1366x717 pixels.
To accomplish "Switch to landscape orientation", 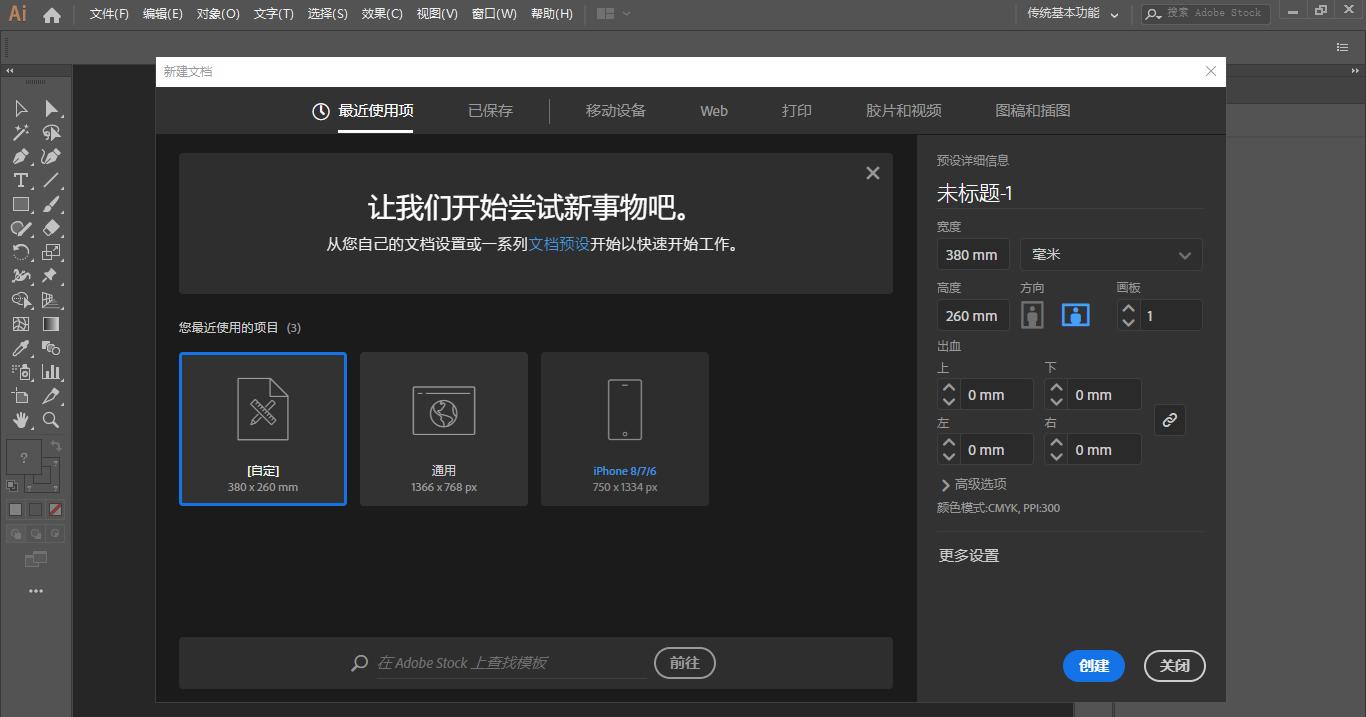I will coord(1075,314).
